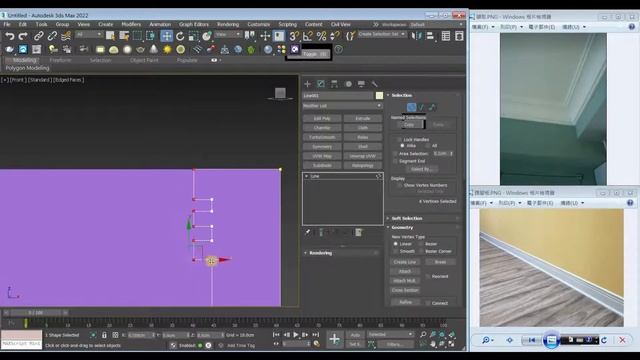Viewport: 640px width, 360px height.
Task: Open the key filter Selected dropdown
Action: (x=391, y=334)
